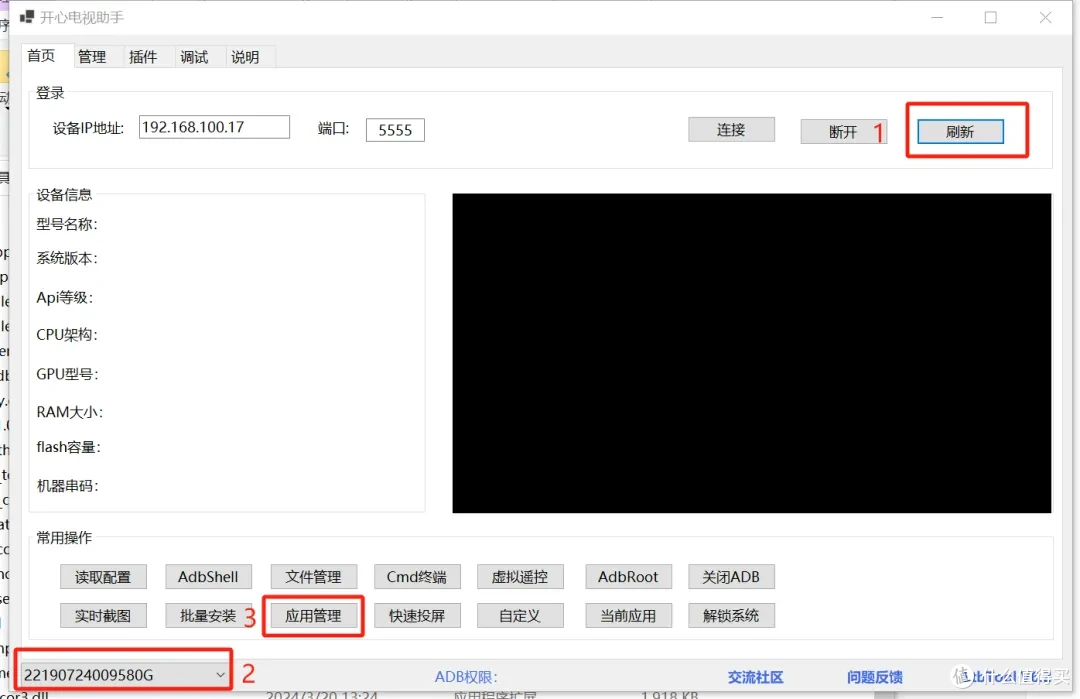This screenshot has width=1080, height=699.
Task: Open 虚拟遥控
Action: tap(520, 577)
